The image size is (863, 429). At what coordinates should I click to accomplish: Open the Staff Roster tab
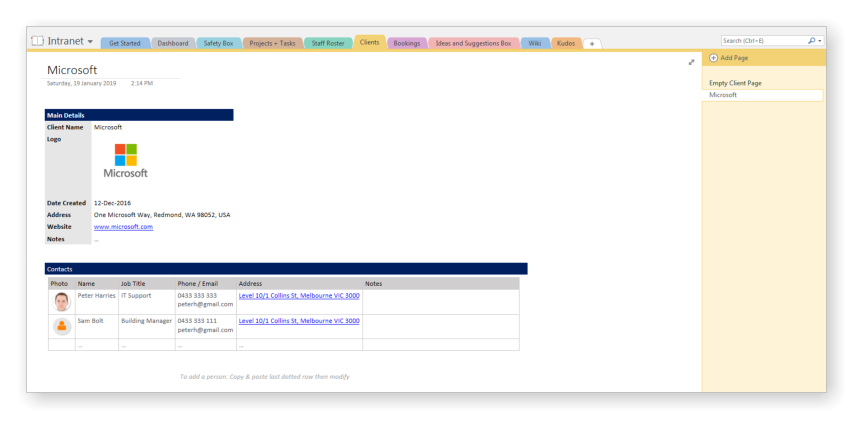click(328, 43)
